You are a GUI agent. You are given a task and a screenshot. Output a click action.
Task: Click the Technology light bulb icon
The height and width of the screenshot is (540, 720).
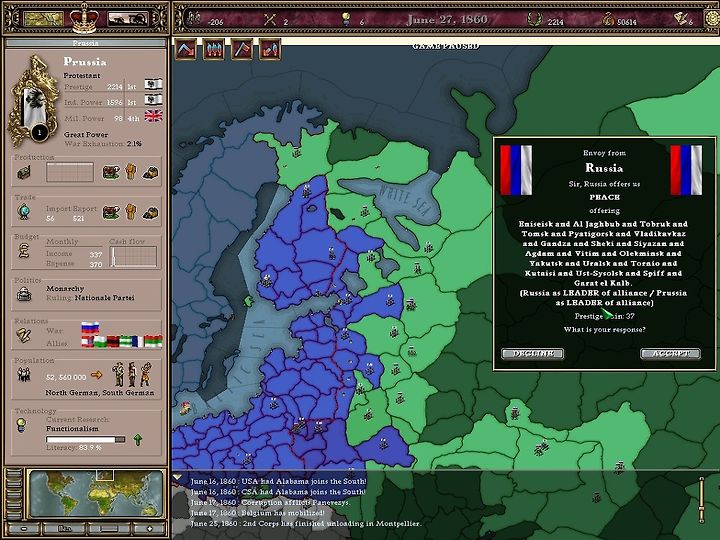(21, 425)
